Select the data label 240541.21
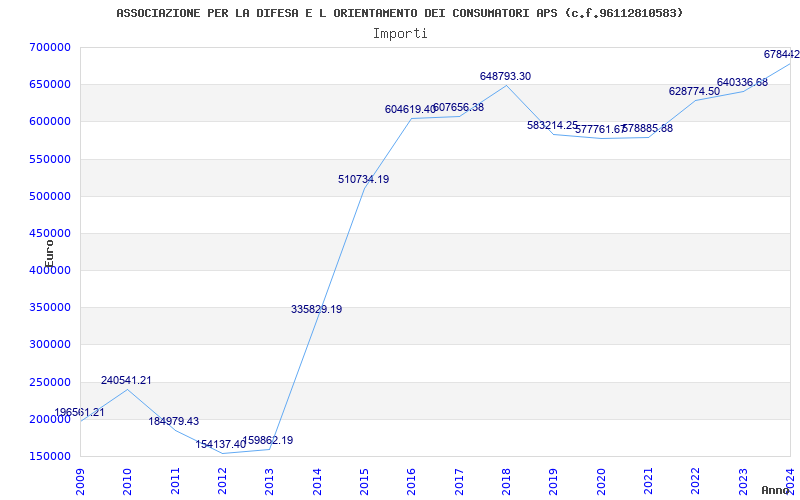Screen dimensions: 800x500 (x=126, y=380)
